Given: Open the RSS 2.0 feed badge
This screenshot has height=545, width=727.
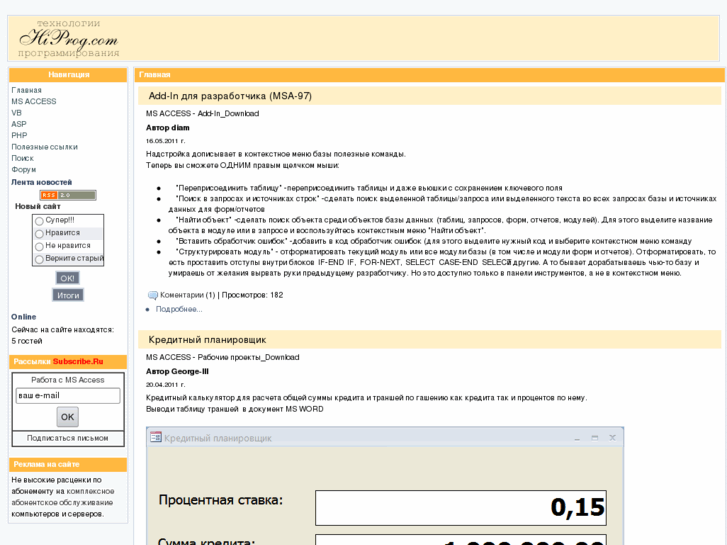Looking at the screenshot, I should coord(68,195).
